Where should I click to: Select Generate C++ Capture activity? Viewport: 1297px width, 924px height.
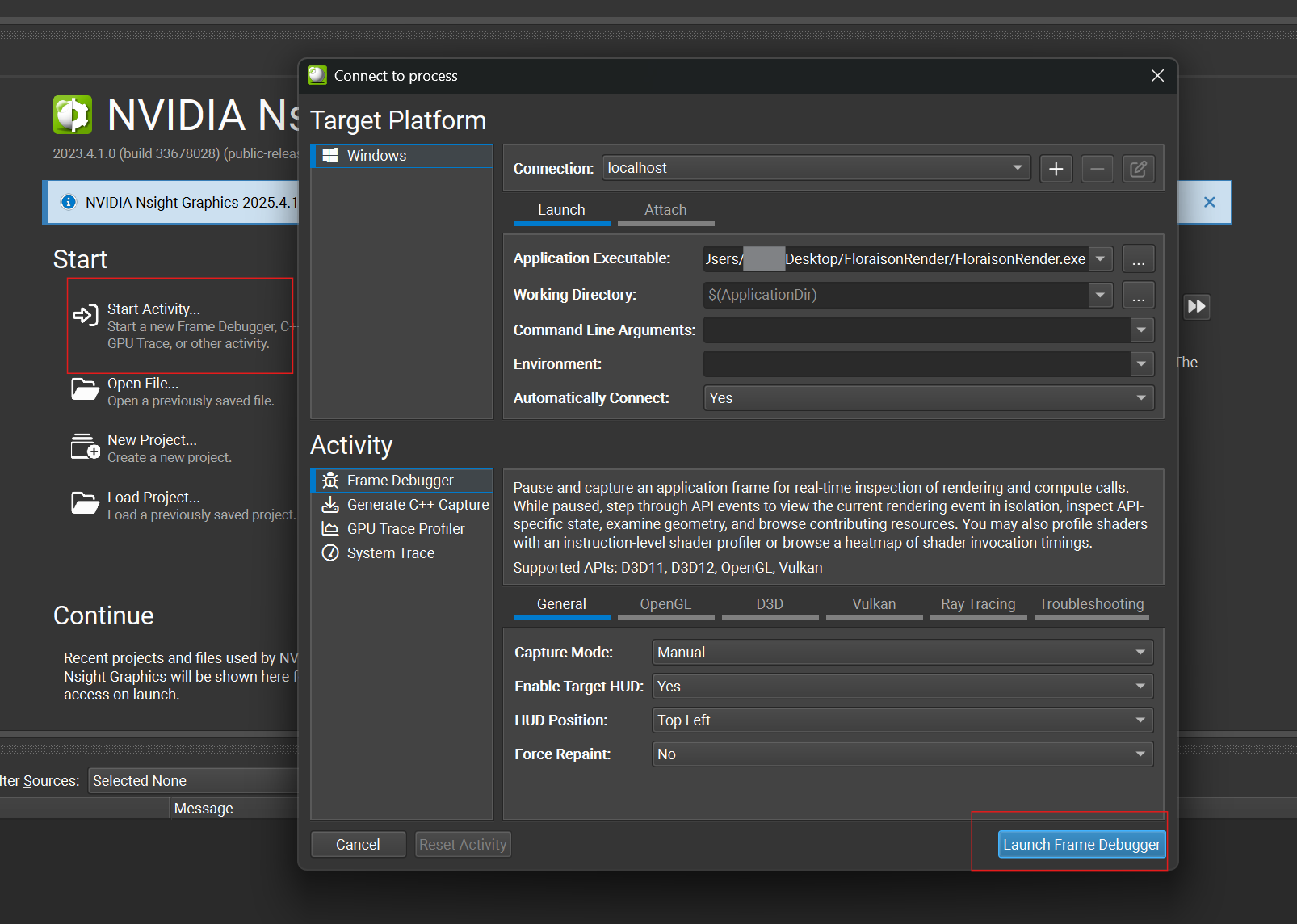coord(417,505)
